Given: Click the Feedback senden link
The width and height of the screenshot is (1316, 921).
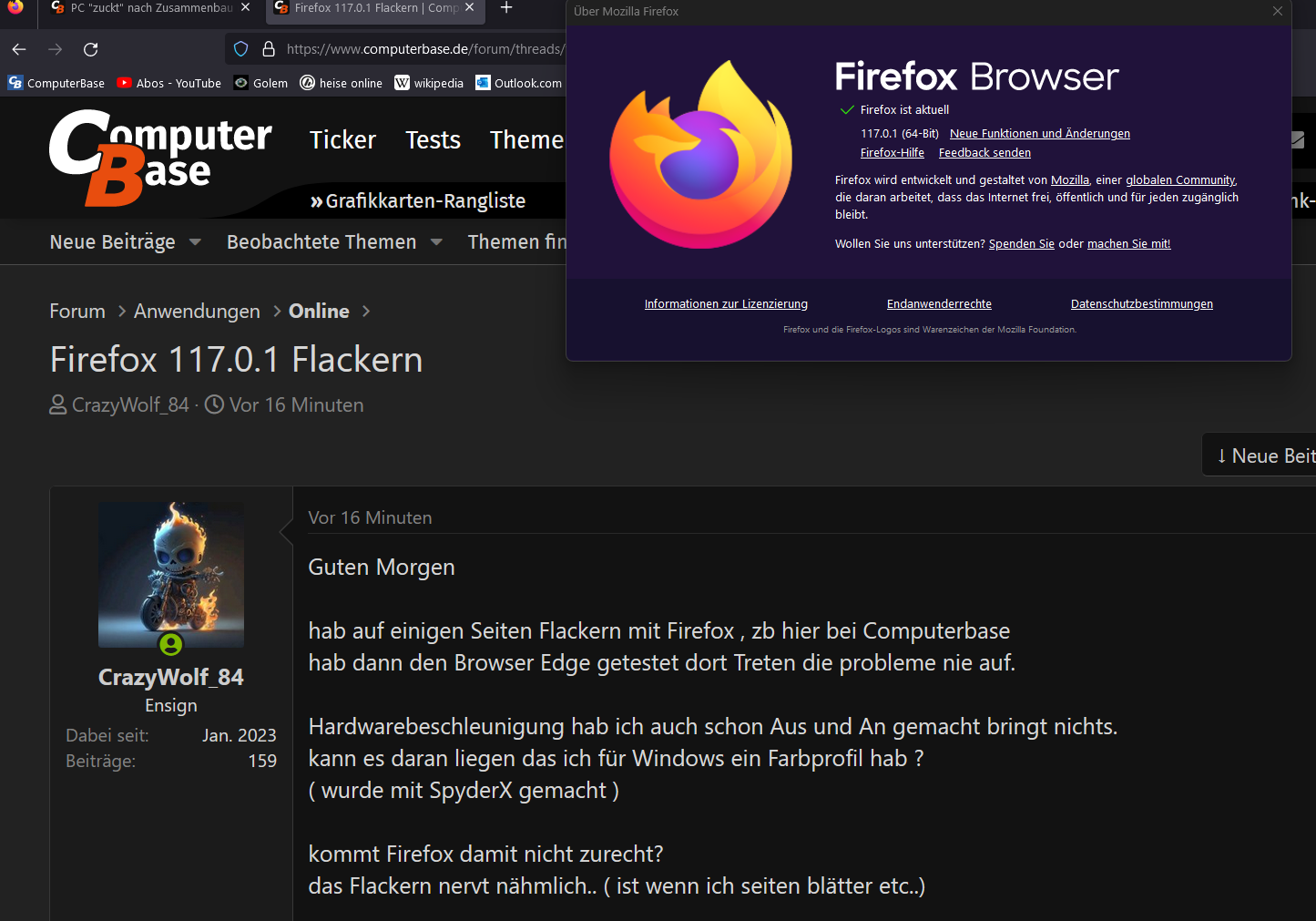Looking at the screenshot, I should point(984,152).
